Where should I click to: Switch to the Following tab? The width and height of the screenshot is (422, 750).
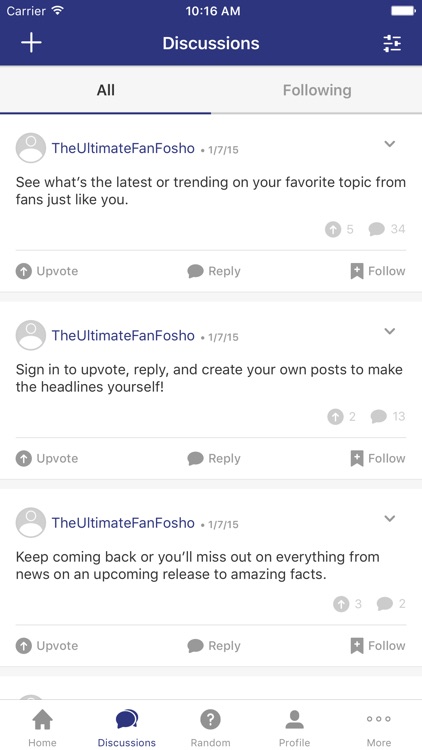[x=317, y=90]
